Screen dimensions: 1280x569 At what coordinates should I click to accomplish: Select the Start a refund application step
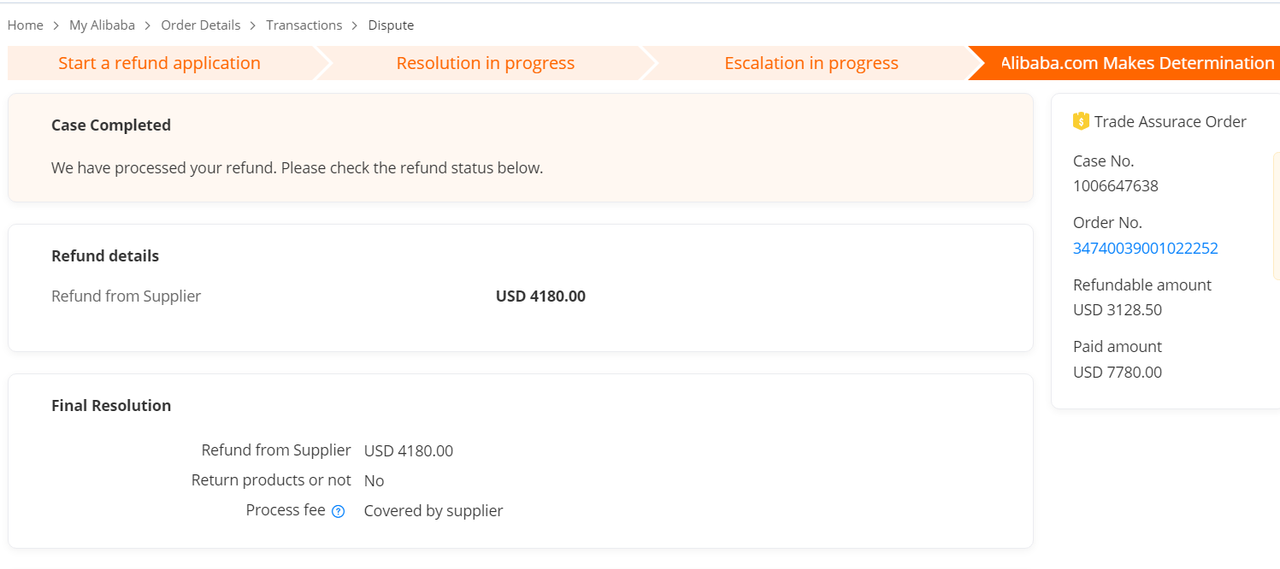pos(159,63)
